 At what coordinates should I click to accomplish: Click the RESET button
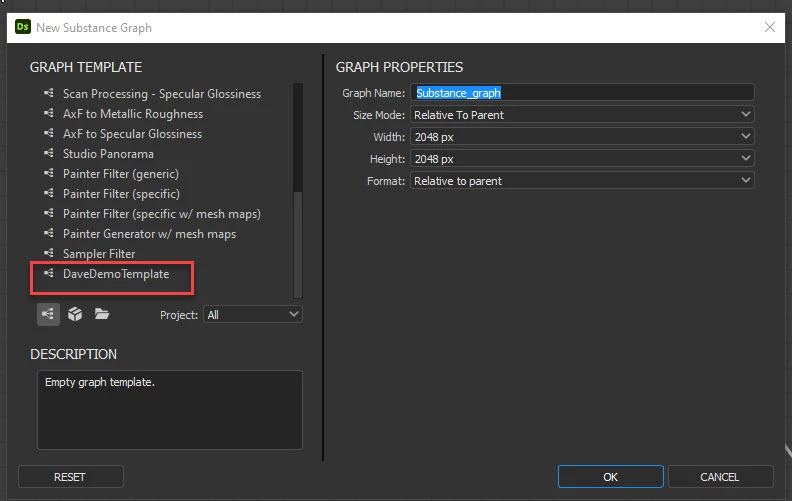71,477
